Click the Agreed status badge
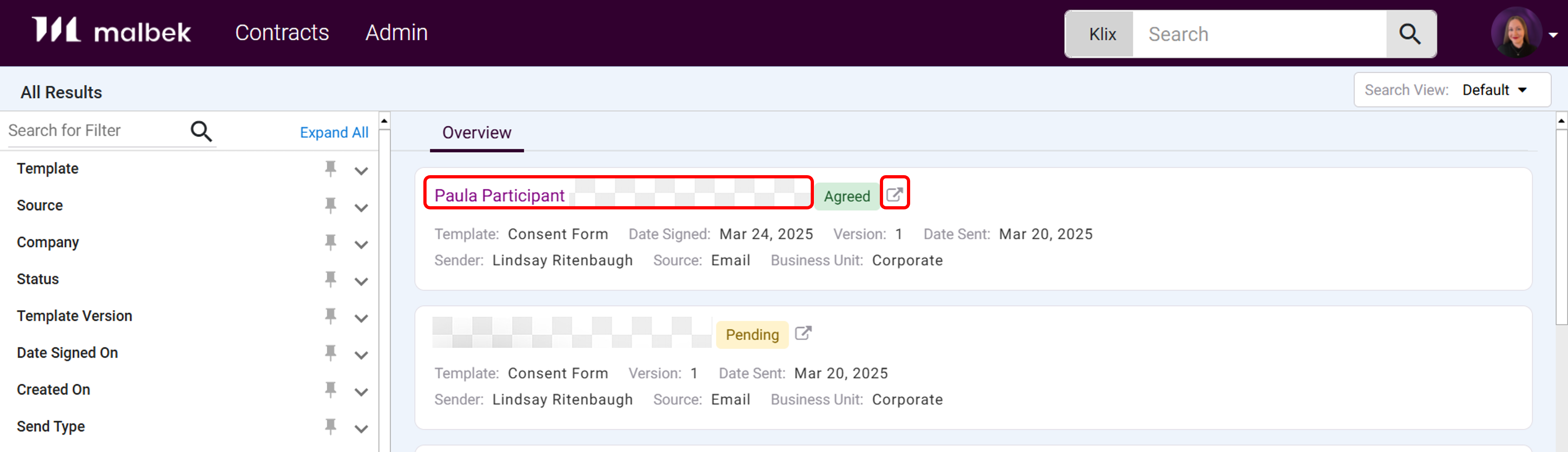Viewport: 1568px width, 452px height. (x=847, y=196)
